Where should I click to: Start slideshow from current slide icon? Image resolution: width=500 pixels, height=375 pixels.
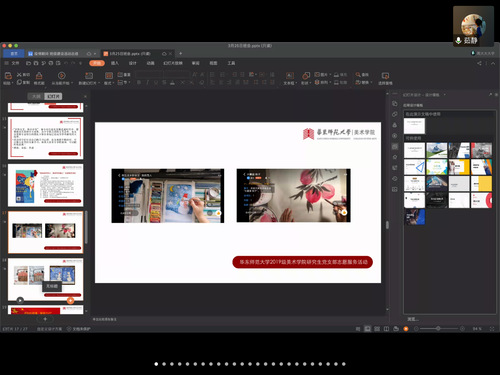[x=61, y=76]
